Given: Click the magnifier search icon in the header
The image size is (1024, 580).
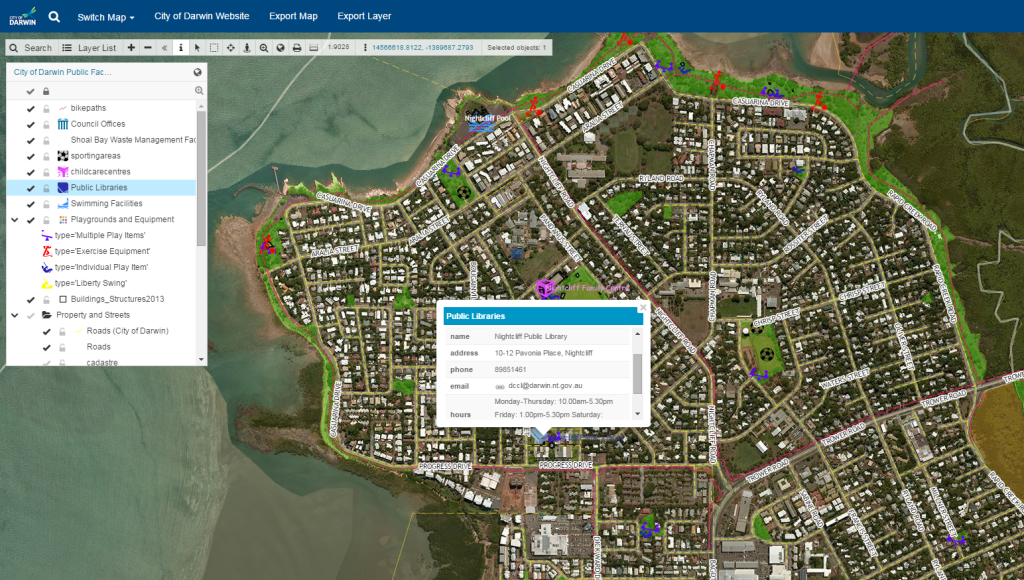Looking at the screenshot, I should [54, 16].
